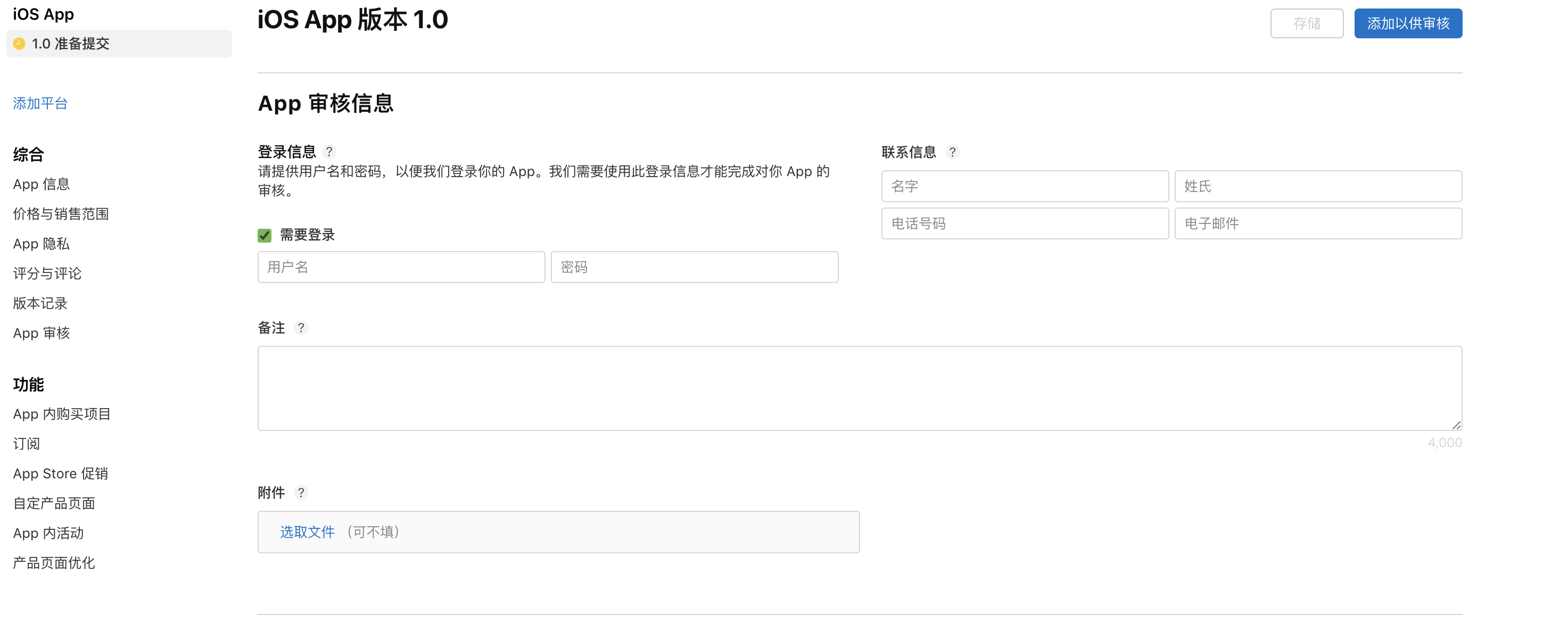This screenshot has width=1568, height=631.
Task: Click yellow status icon beside 1.0 准备提交
Action: click(19, 44)
